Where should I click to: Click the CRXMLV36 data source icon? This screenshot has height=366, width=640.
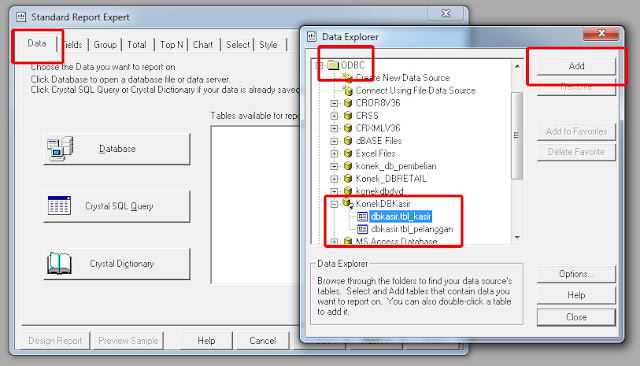point(348,128)
